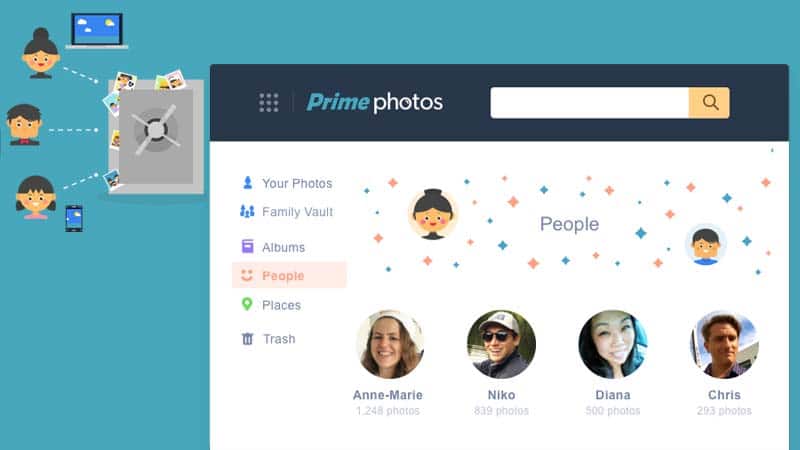Click the Trash bin icon
The image size is (800, 450).
pyautogui.click(x=247, y=338)
